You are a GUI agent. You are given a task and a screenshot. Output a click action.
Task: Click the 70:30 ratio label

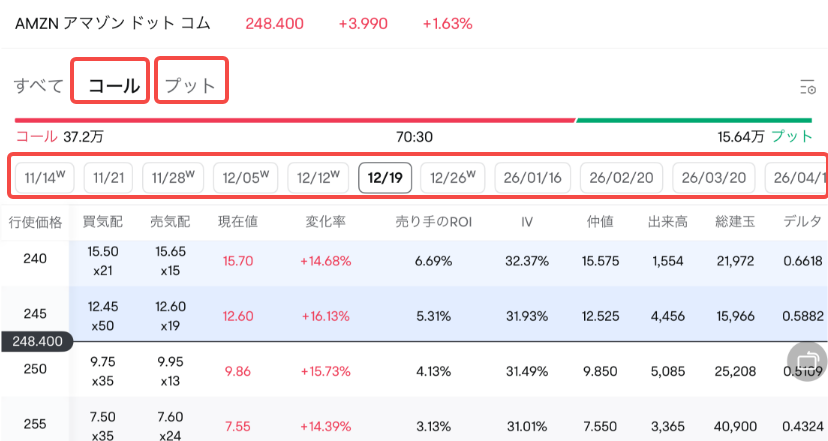pyautogui.click(x=415, y=137)
